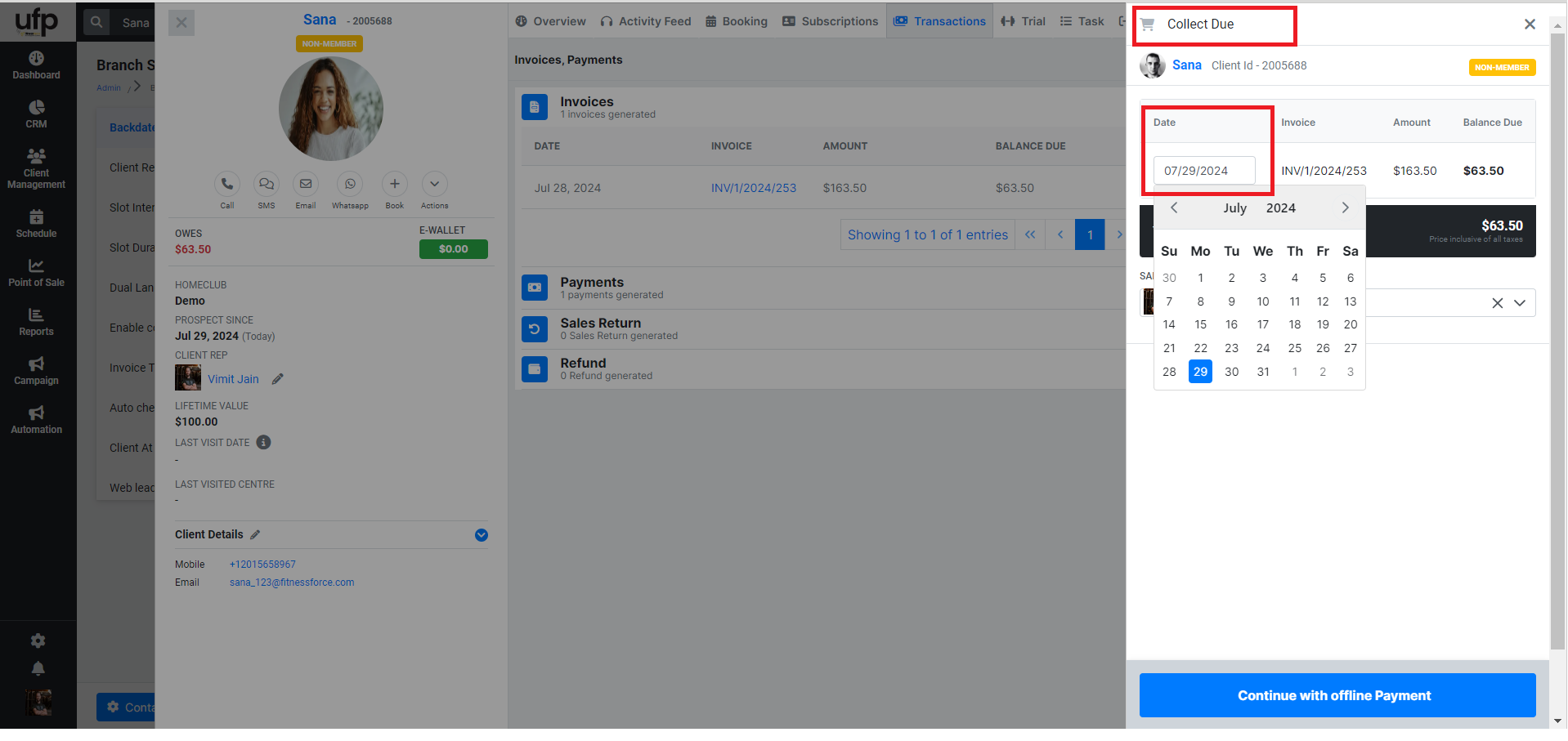Click the Email envelope icon
Viewport: 1568px width, 741px height.
[305, 184]
